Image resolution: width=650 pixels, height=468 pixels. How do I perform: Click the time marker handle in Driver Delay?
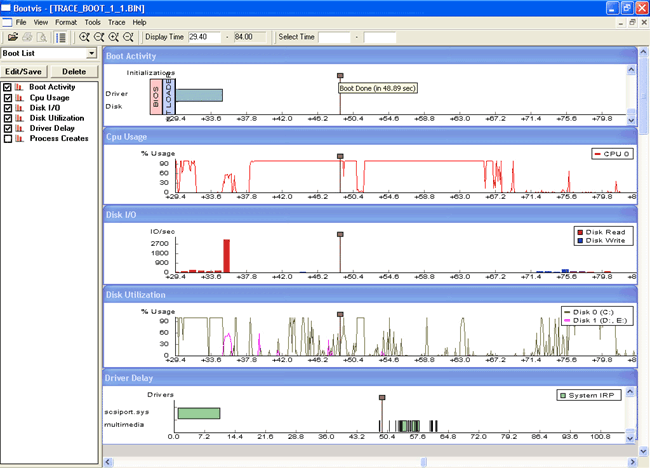382,397
